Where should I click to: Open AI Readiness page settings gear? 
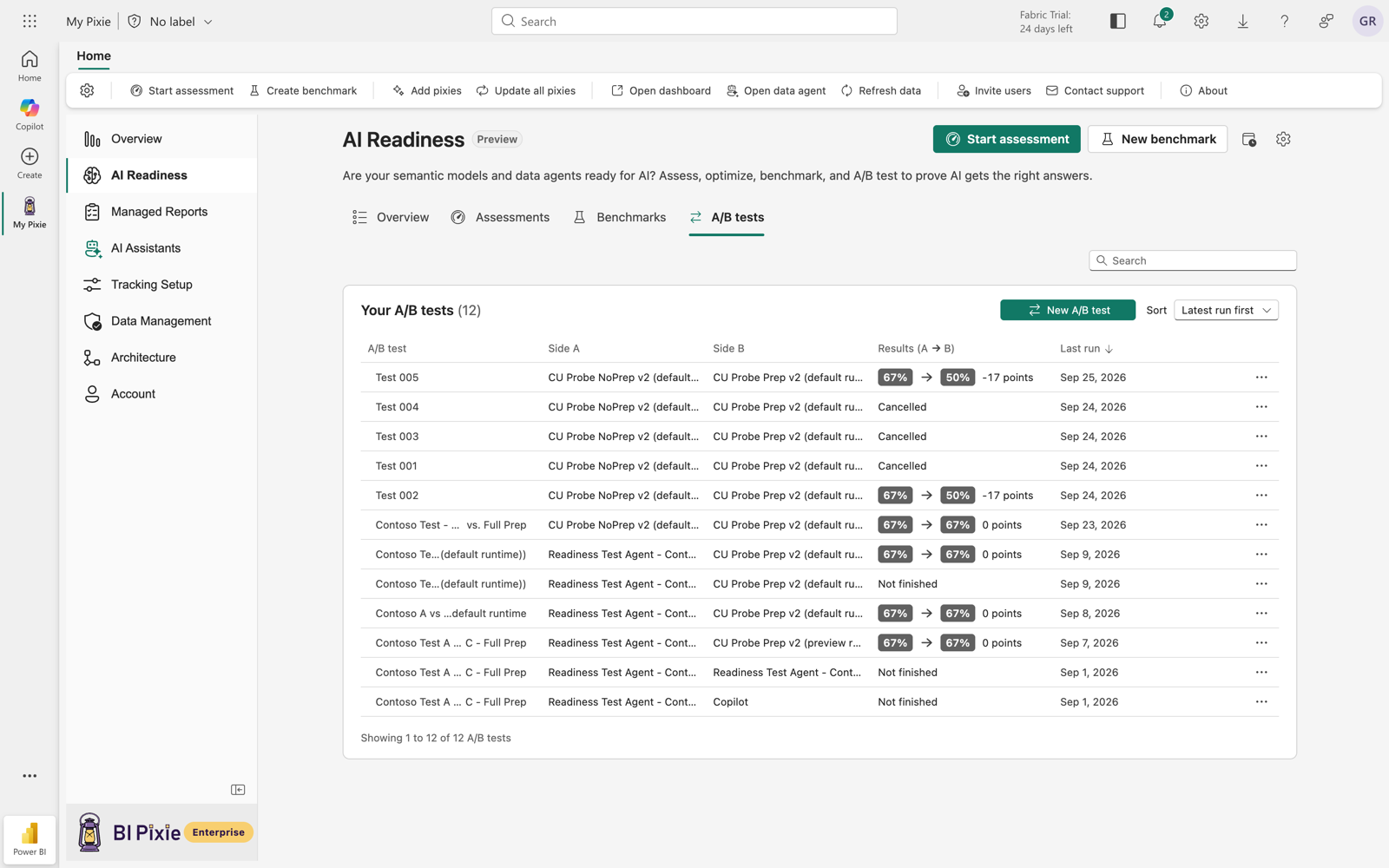[1283, 139]
